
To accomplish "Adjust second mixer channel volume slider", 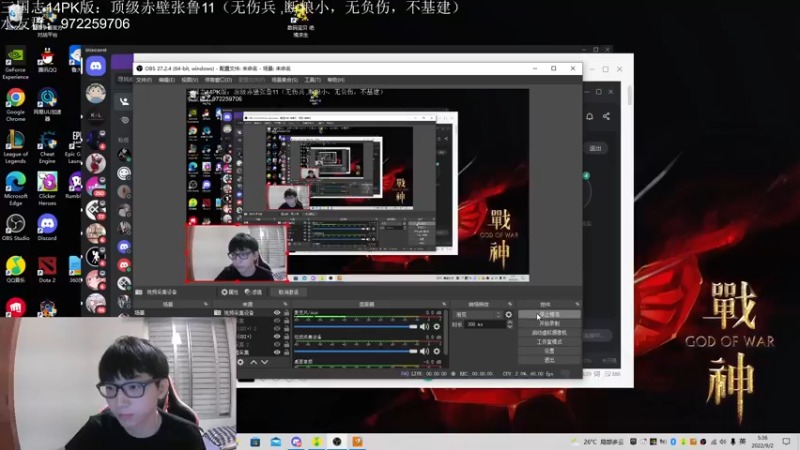I will coord(356,351).
